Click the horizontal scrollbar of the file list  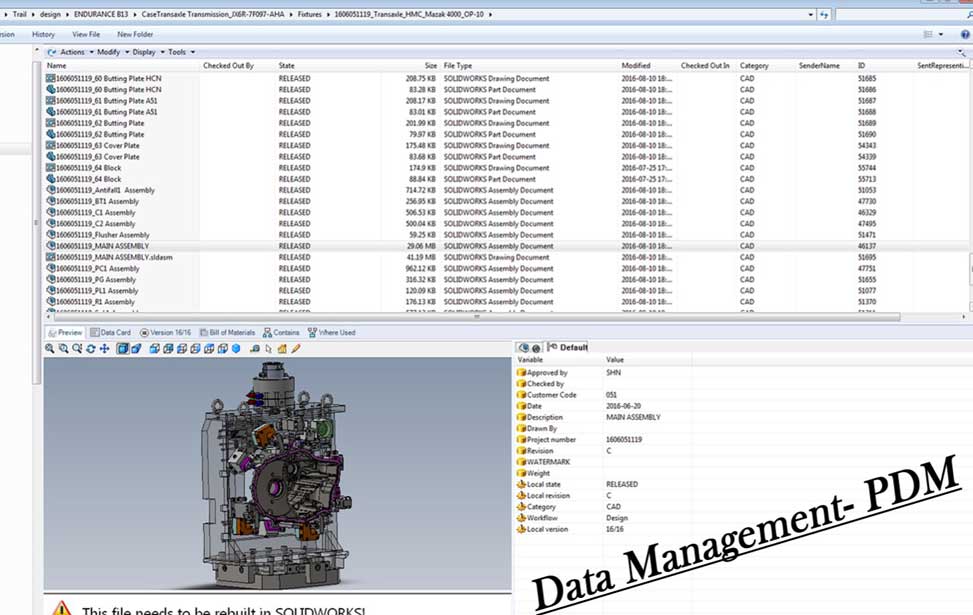tap(475, 317)
